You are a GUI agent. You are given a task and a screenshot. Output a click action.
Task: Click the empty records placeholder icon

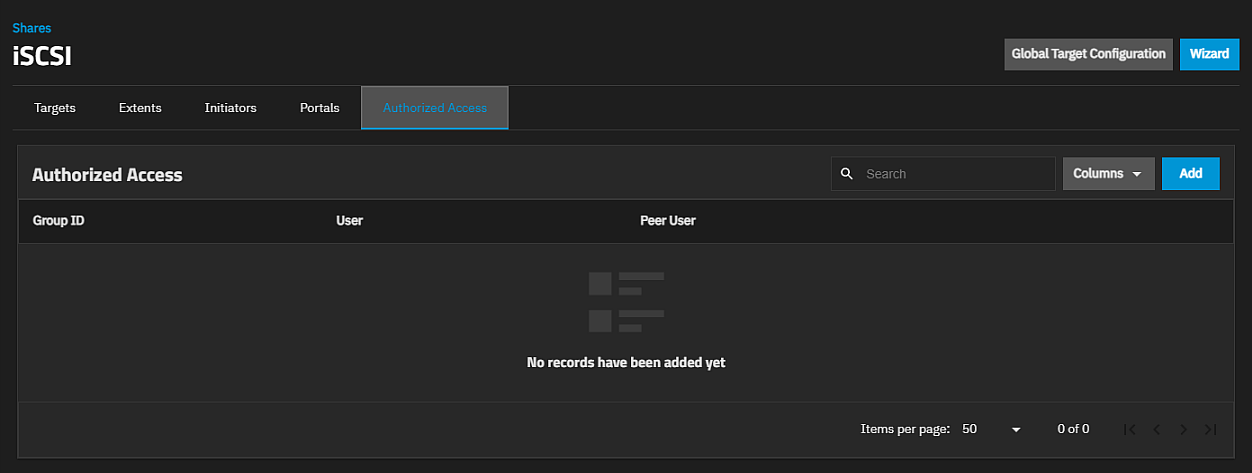tap(626, 302)
